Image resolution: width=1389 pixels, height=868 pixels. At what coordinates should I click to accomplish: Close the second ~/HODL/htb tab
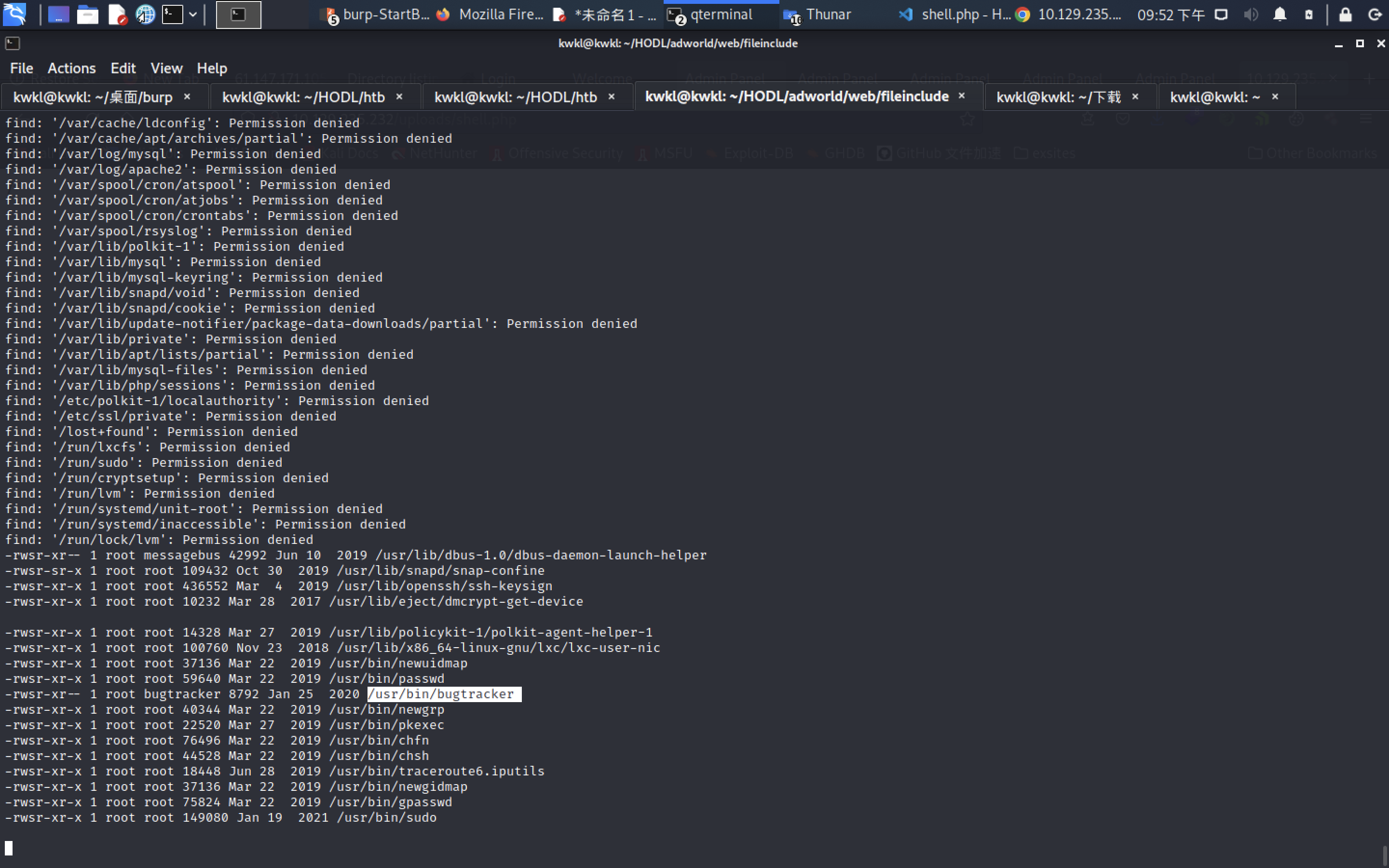(x=612, y=97)
